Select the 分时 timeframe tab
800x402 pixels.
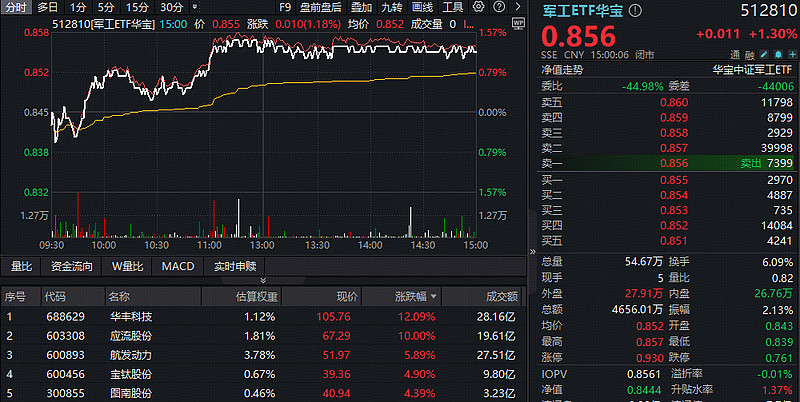(x=16, y=7)
